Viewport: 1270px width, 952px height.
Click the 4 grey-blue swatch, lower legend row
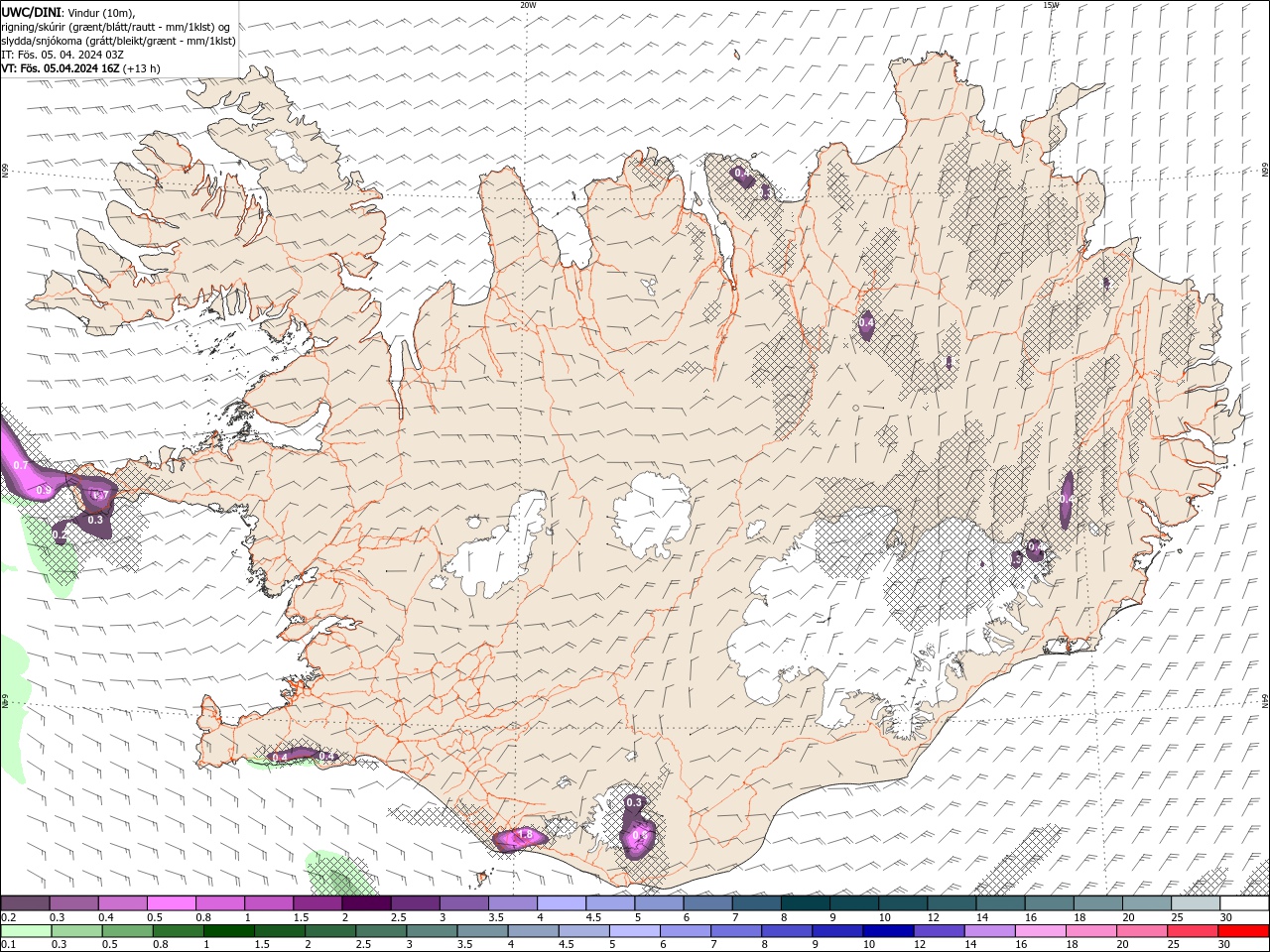coord(533,931)
